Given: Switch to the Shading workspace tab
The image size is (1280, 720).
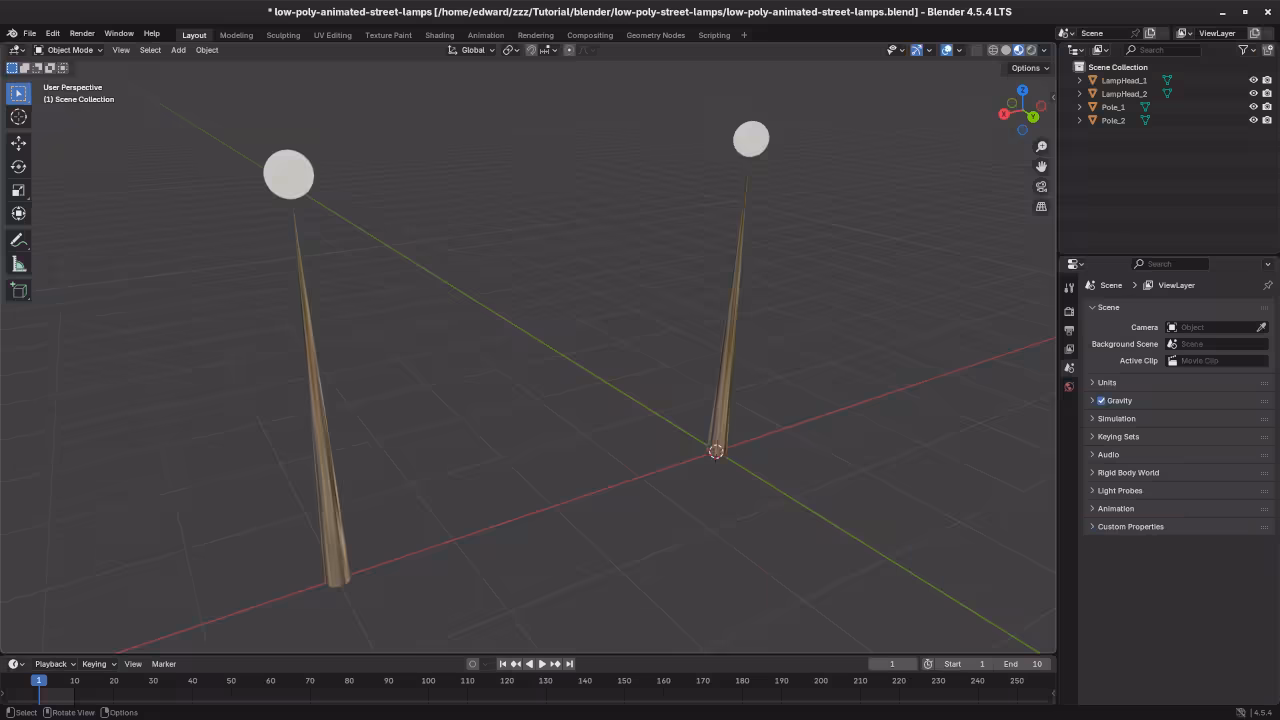Looking at the screenshot, I should click(x=439, y=35).
